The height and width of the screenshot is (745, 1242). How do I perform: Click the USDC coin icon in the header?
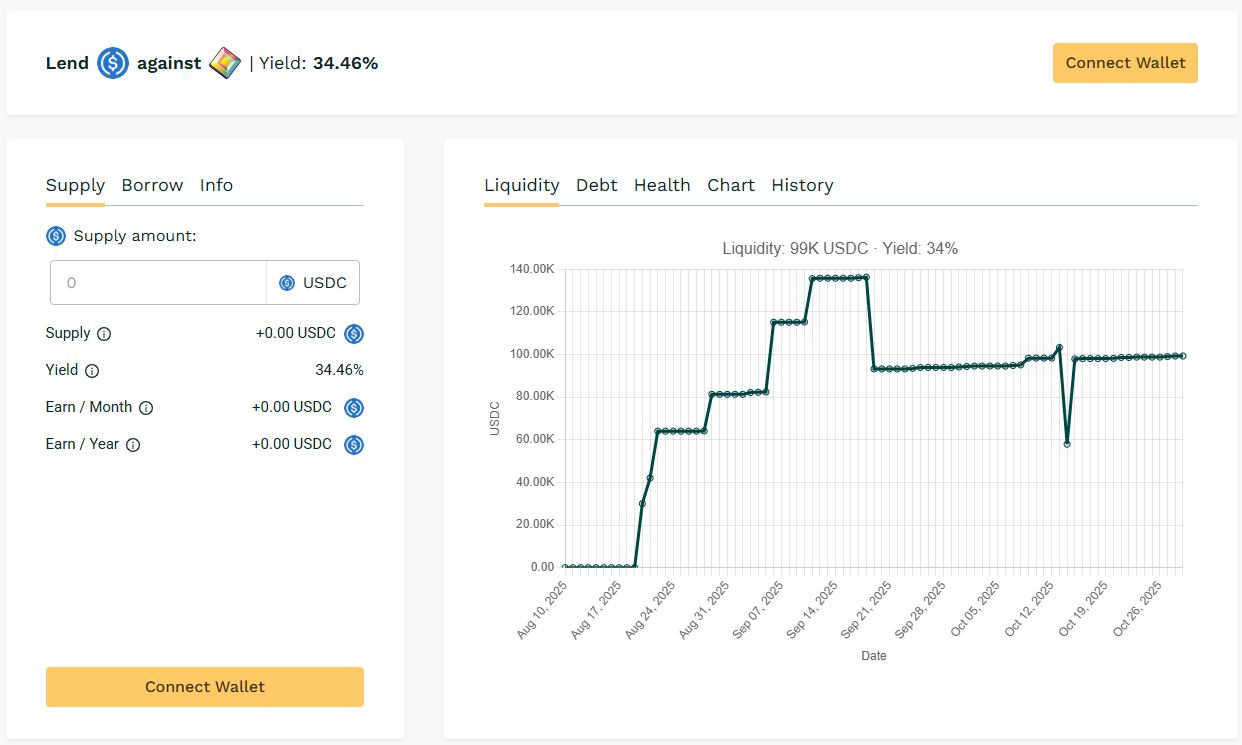(112, 63)
